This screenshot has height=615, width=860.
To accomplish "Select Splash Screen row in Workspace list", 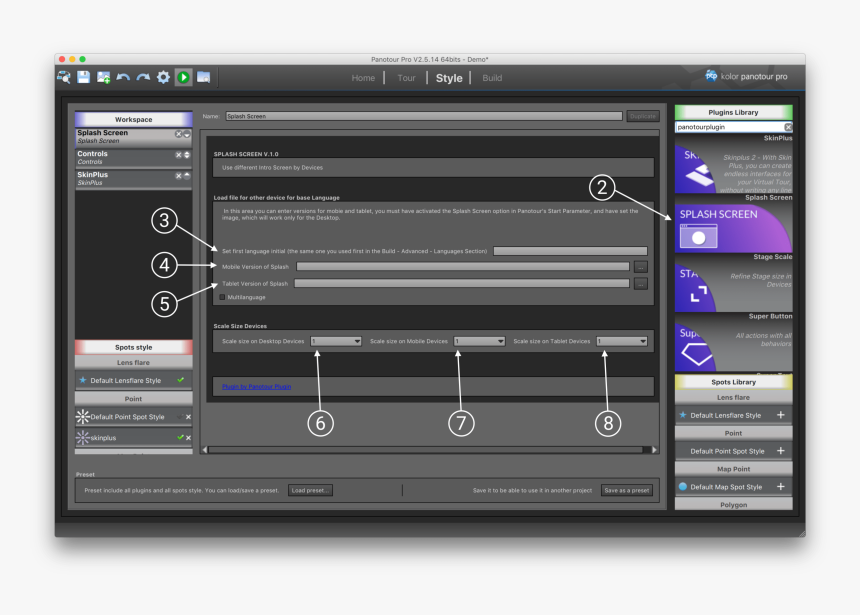I will pos(133,137).
